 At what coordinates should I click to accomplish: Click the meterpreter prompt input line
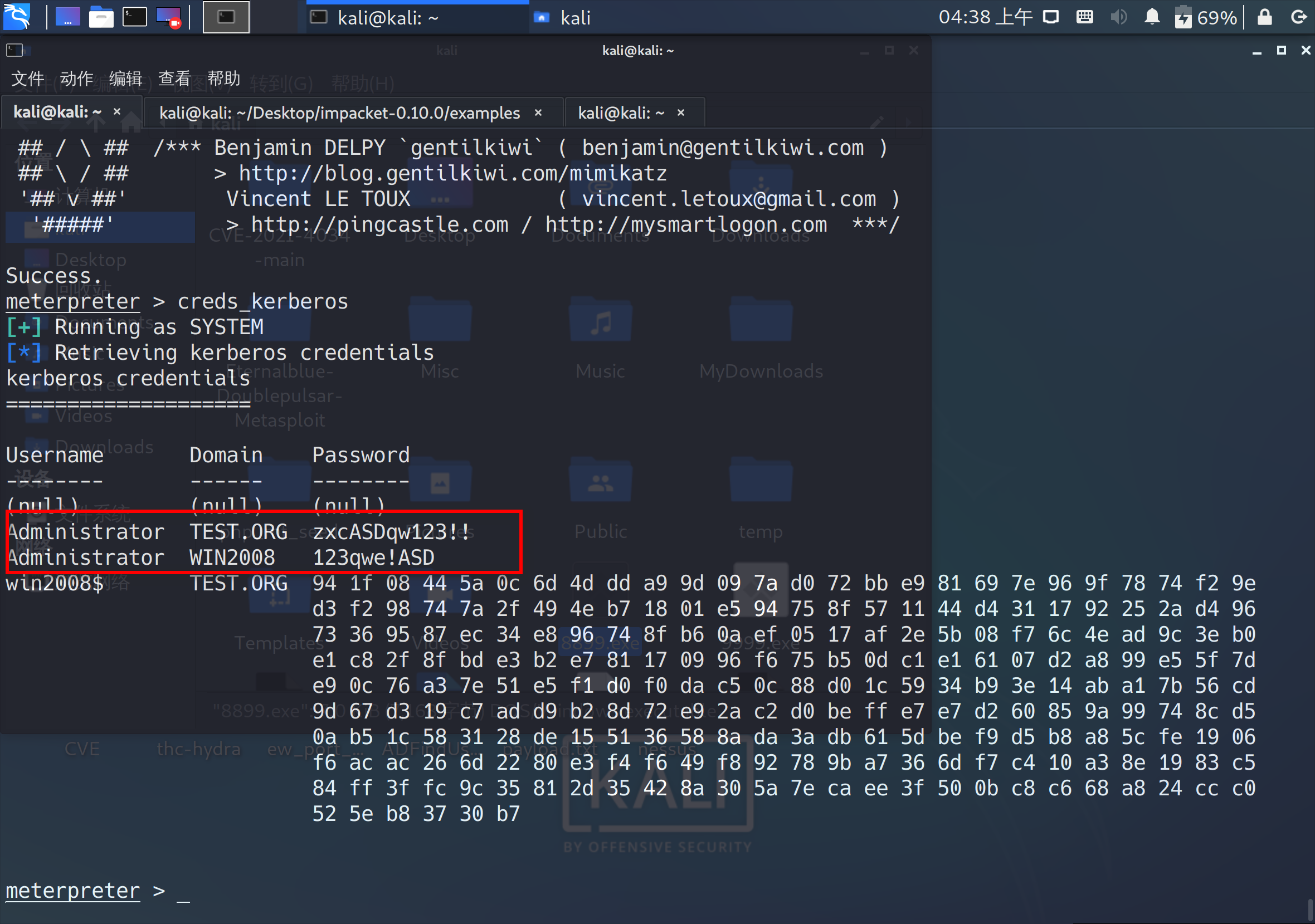tap(183, 891)
